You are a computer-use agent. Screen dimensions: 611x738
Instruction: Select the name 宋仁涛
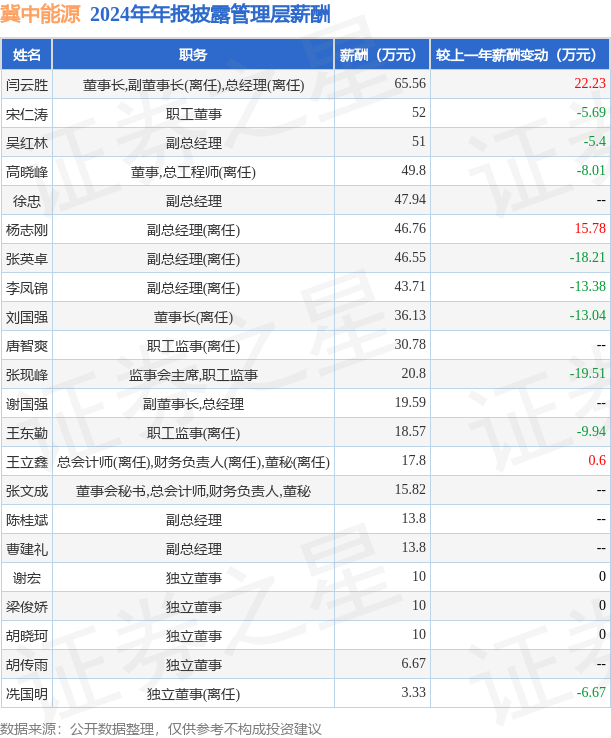tap(27, 114)
